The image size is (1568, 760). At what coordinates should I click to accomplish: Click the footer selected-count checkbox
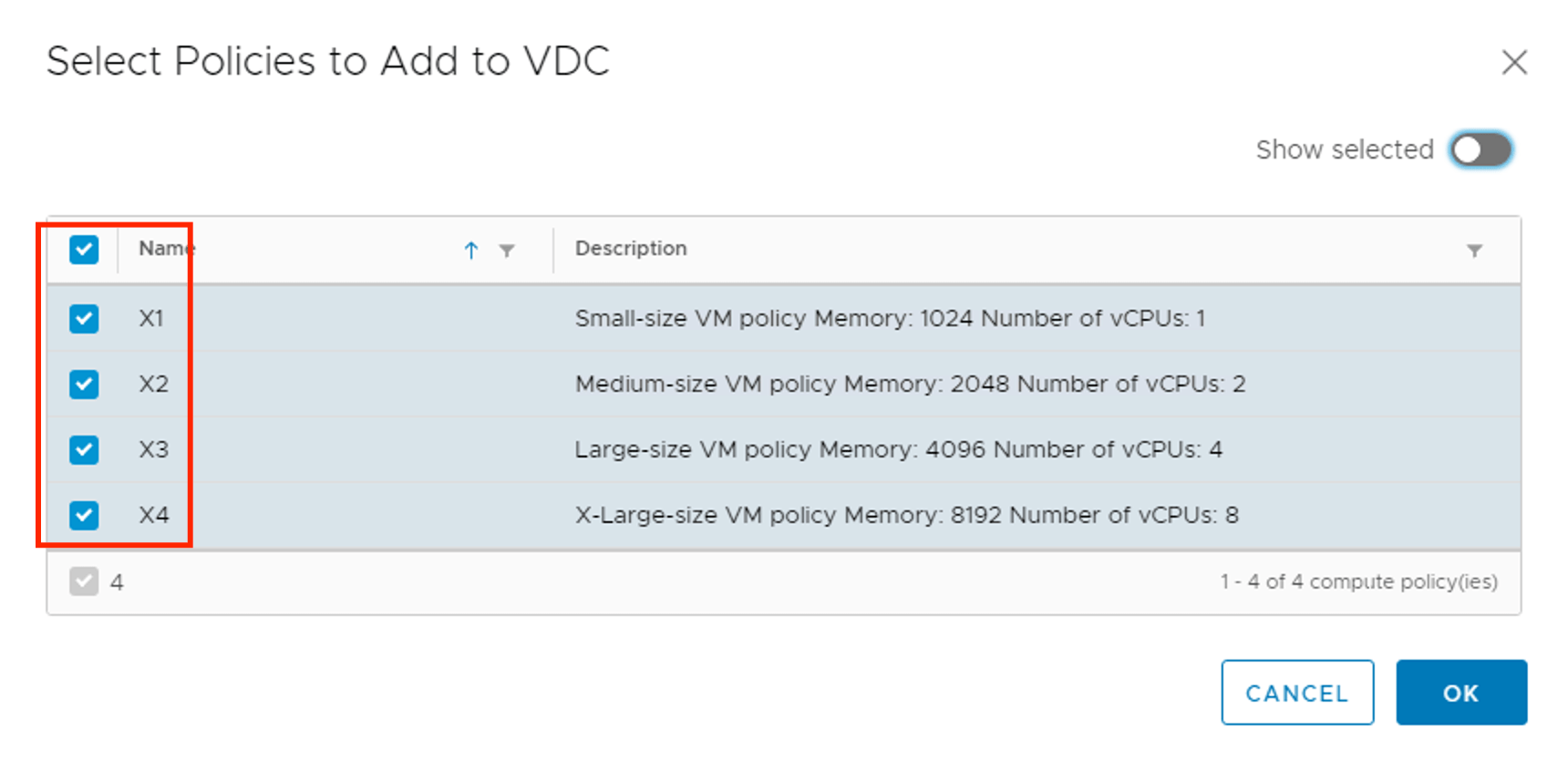tap(84, 581)
